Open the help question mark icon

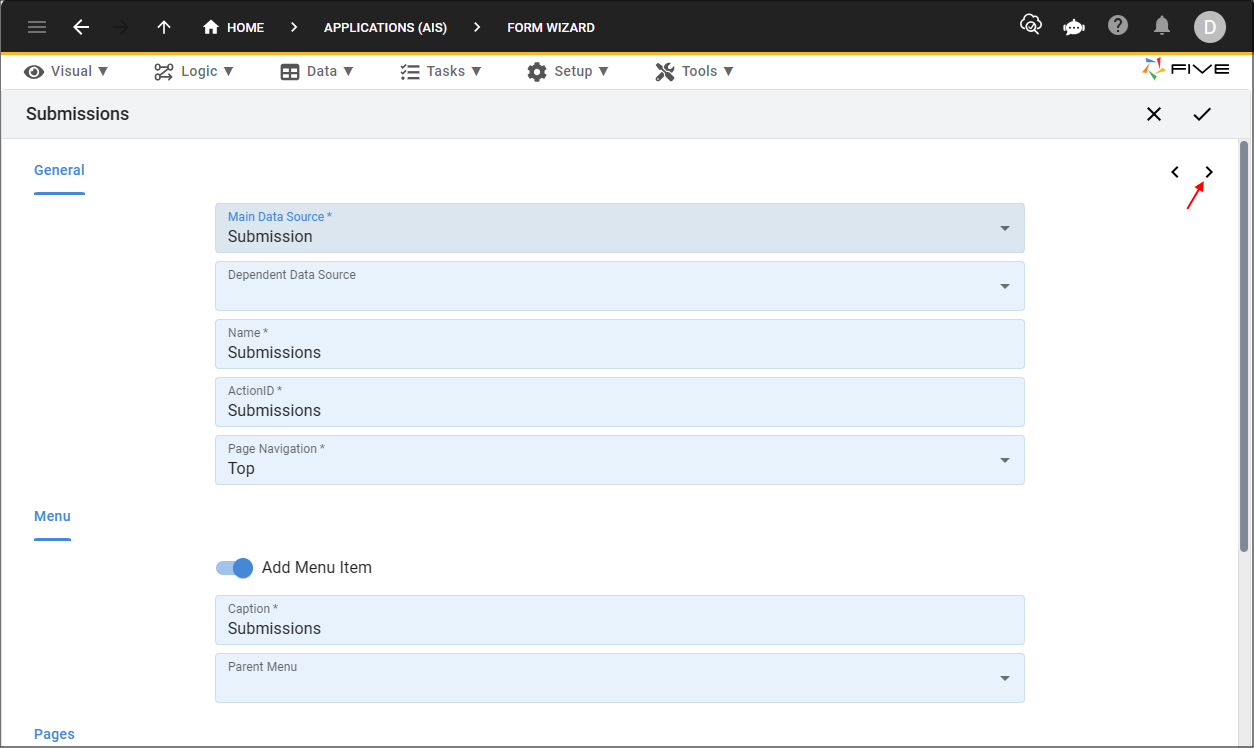click(1118, 26)
